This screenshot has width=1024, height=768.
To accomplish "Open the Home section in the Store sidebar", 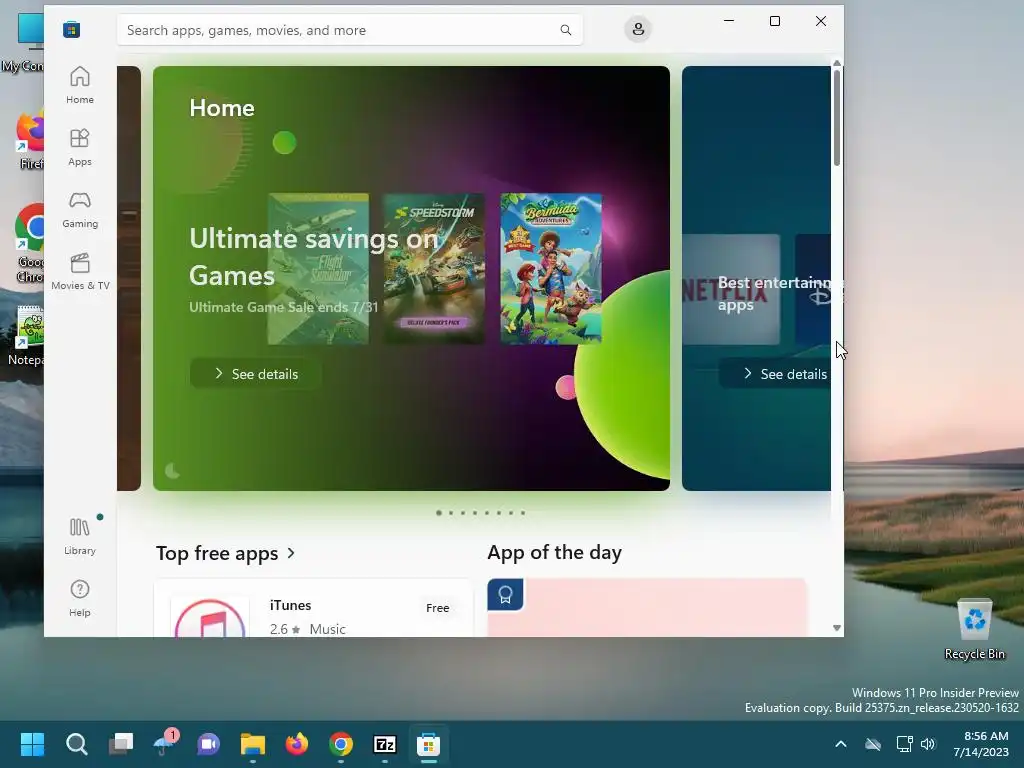I will point(80,85).
